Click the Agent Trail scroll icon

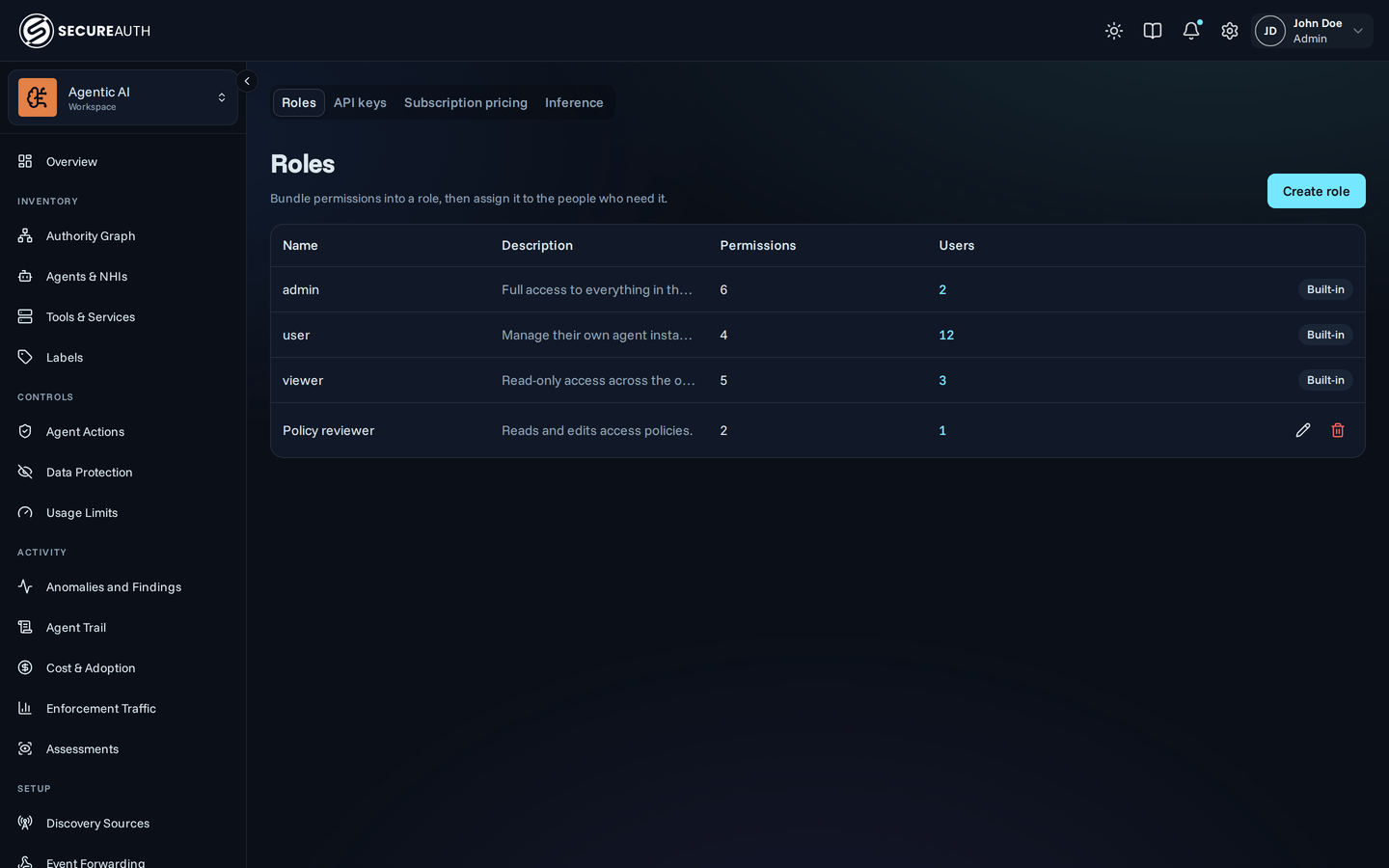tap(25, 627)
